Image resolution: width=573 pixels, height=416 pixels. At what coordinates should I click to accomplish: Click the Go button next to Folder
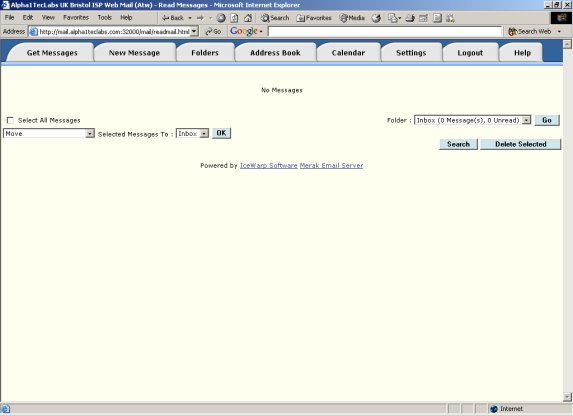(547, 120)
